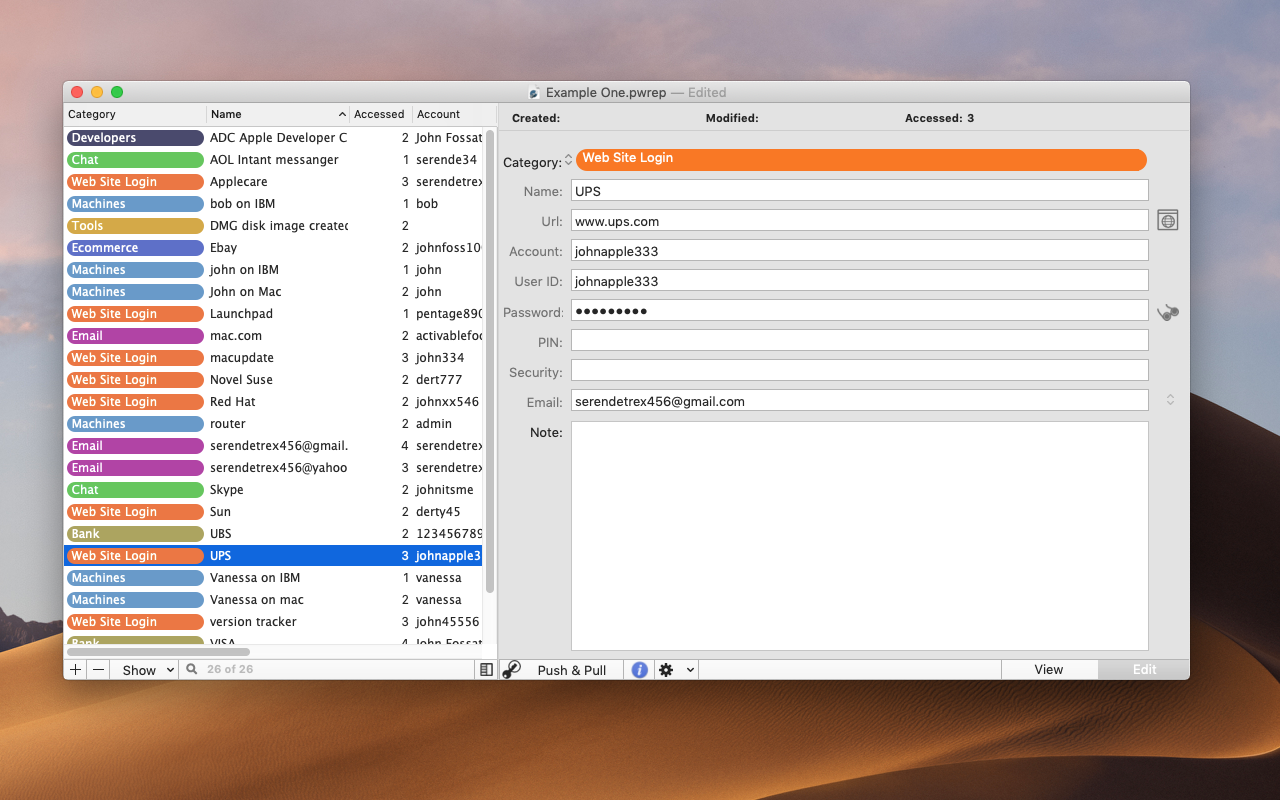Click the Email field serendetrex456@gmail.com
Screen dimensions: 1280x800
[859, 400]
